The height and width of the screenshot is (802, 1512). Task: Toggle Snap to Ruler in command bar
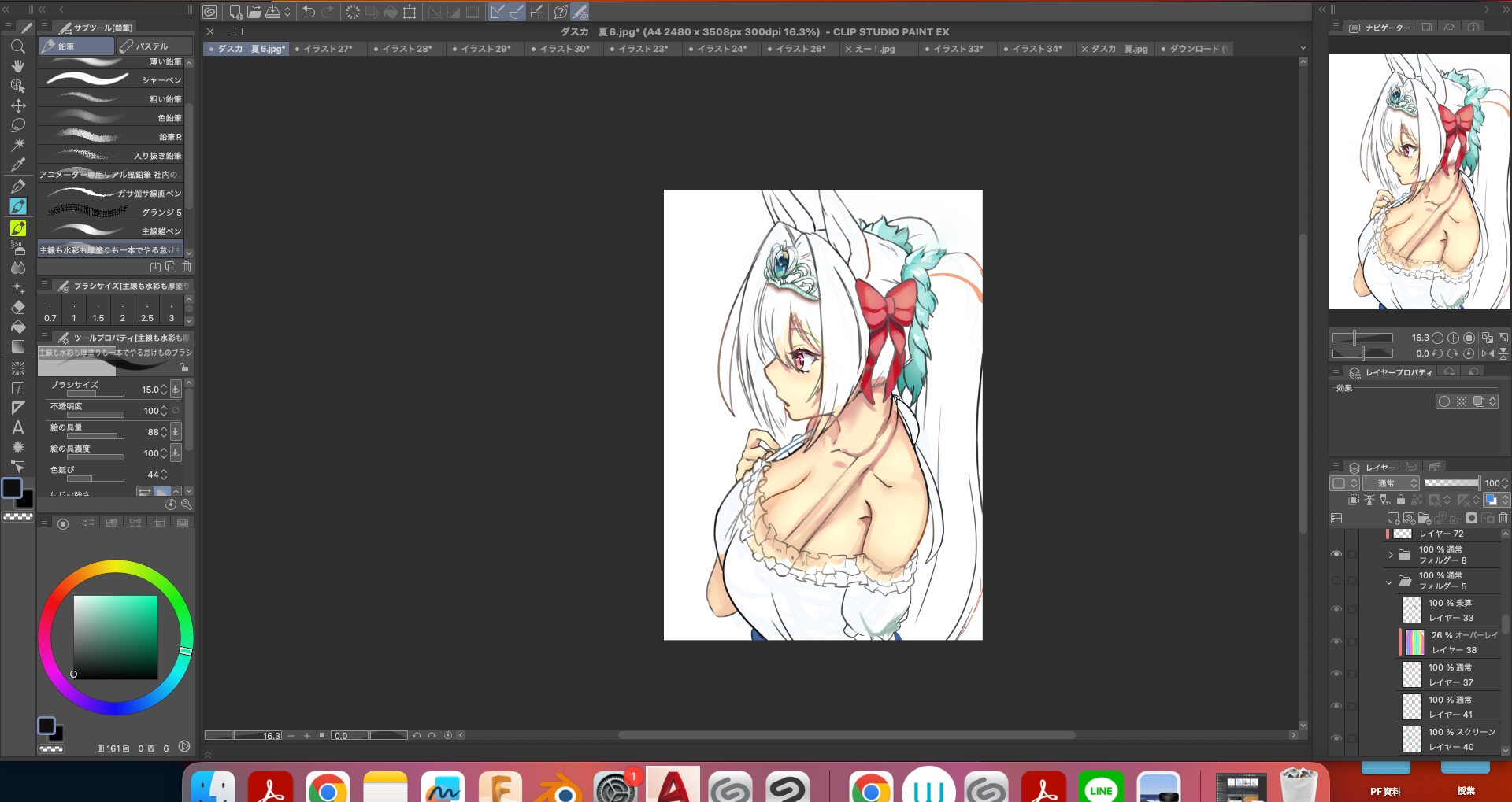[x=498, y=12]
